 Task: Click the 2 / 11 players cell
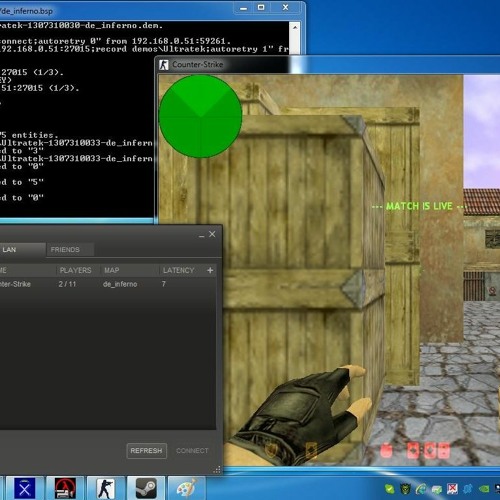(x=67, y=284)
